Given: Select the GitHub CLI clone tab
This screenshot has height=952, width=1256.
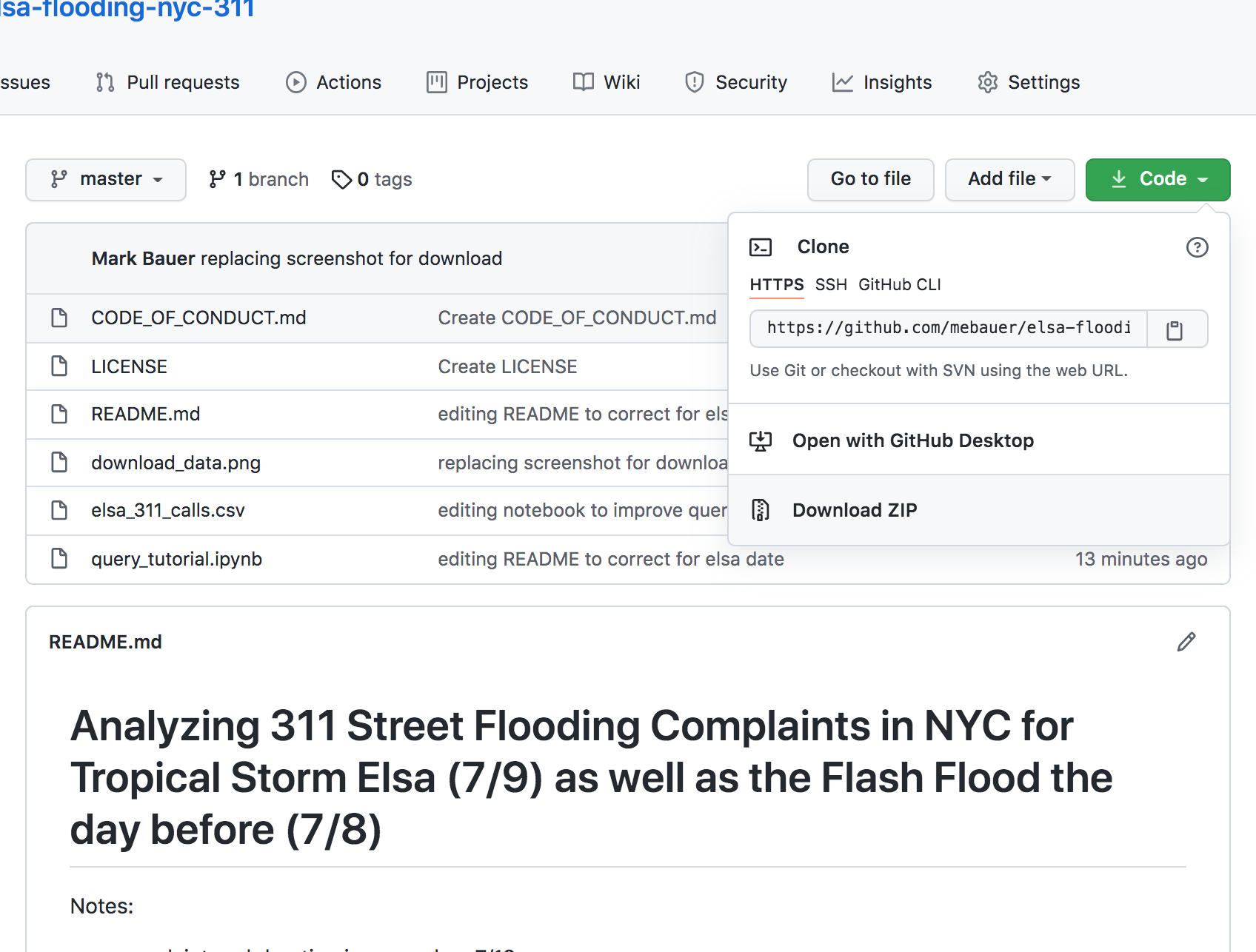Looking at the screenshot, I should point(900,285).
